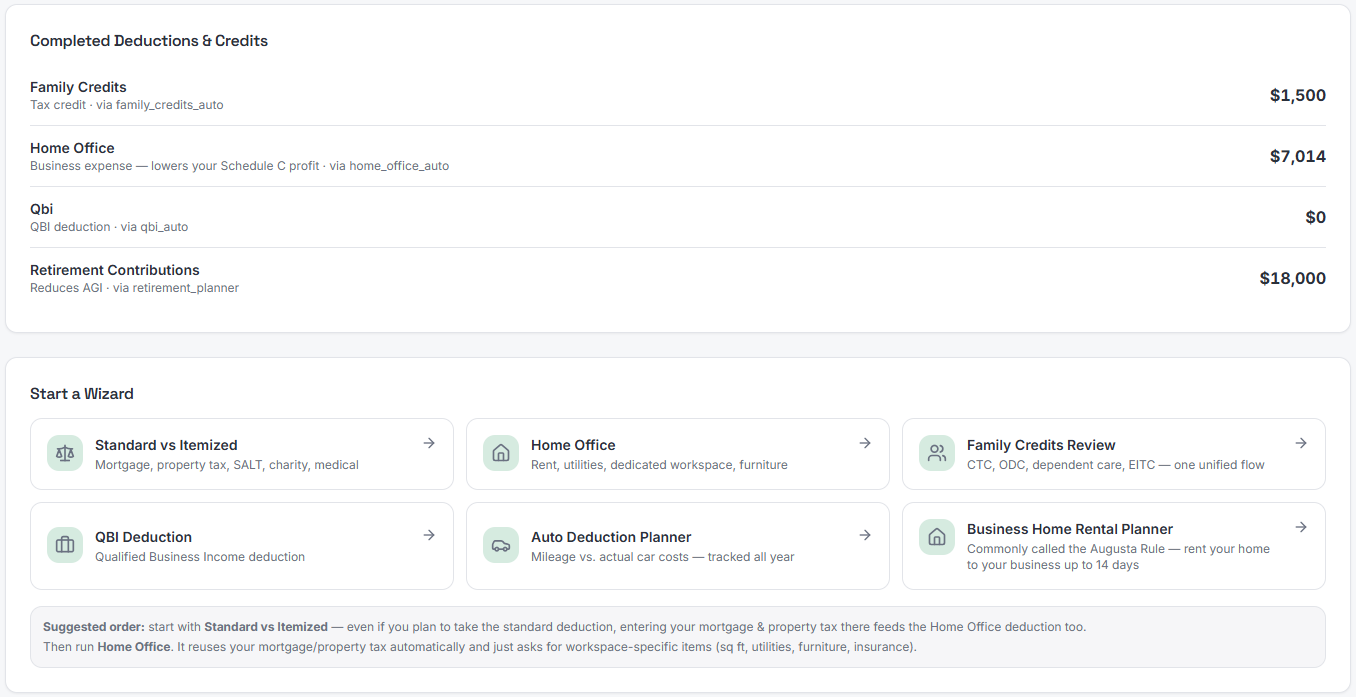The height and width of the screenshot is (697, 1356).
Task: Click 'Rent, utilities, dedicated workspace, furniture' description
Action: (659, 465)
